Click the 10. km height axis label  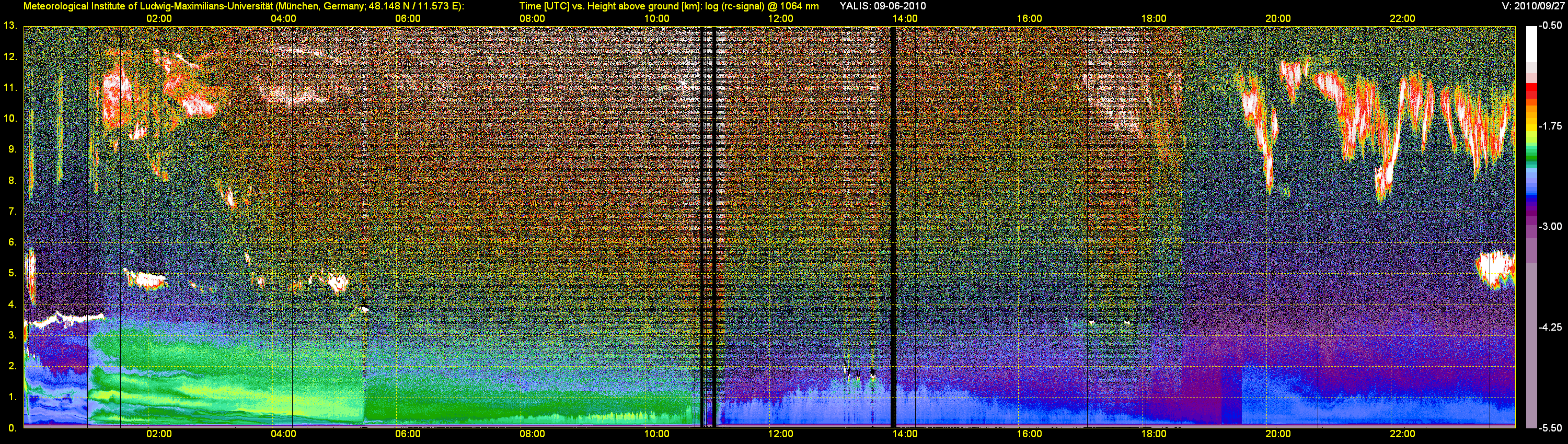coord(10,119)
